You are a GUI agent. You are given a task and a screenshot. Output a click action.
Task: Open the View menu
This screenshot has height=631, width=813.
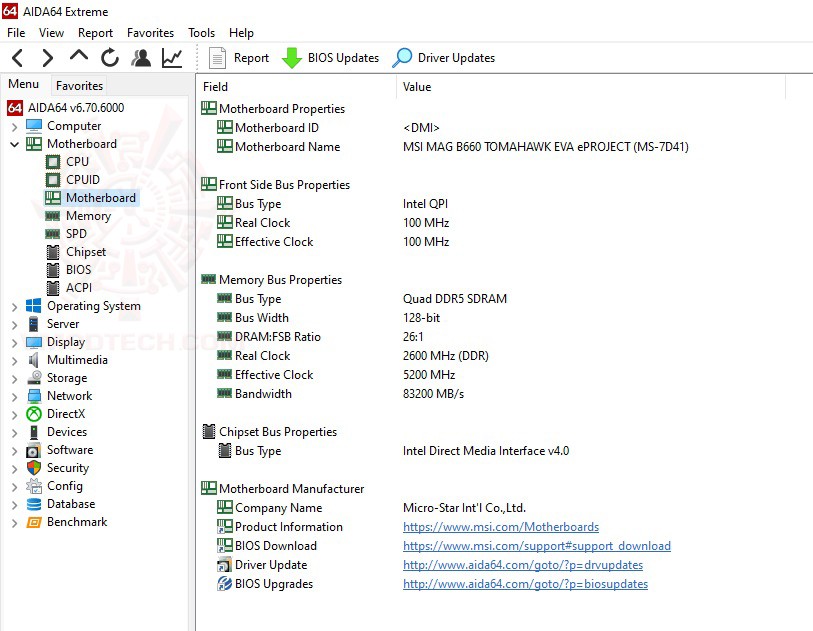pos(51,33)
